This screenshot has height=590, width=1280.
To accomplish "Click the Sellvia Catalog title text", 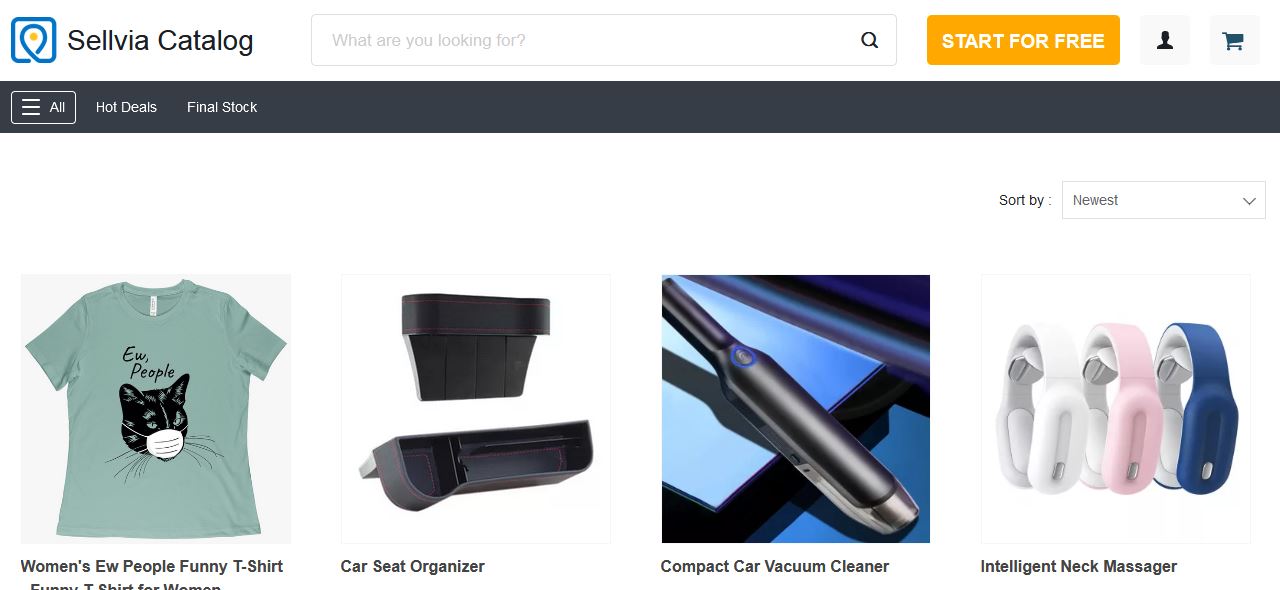I will pyautogui.click(x=160, y=40).
